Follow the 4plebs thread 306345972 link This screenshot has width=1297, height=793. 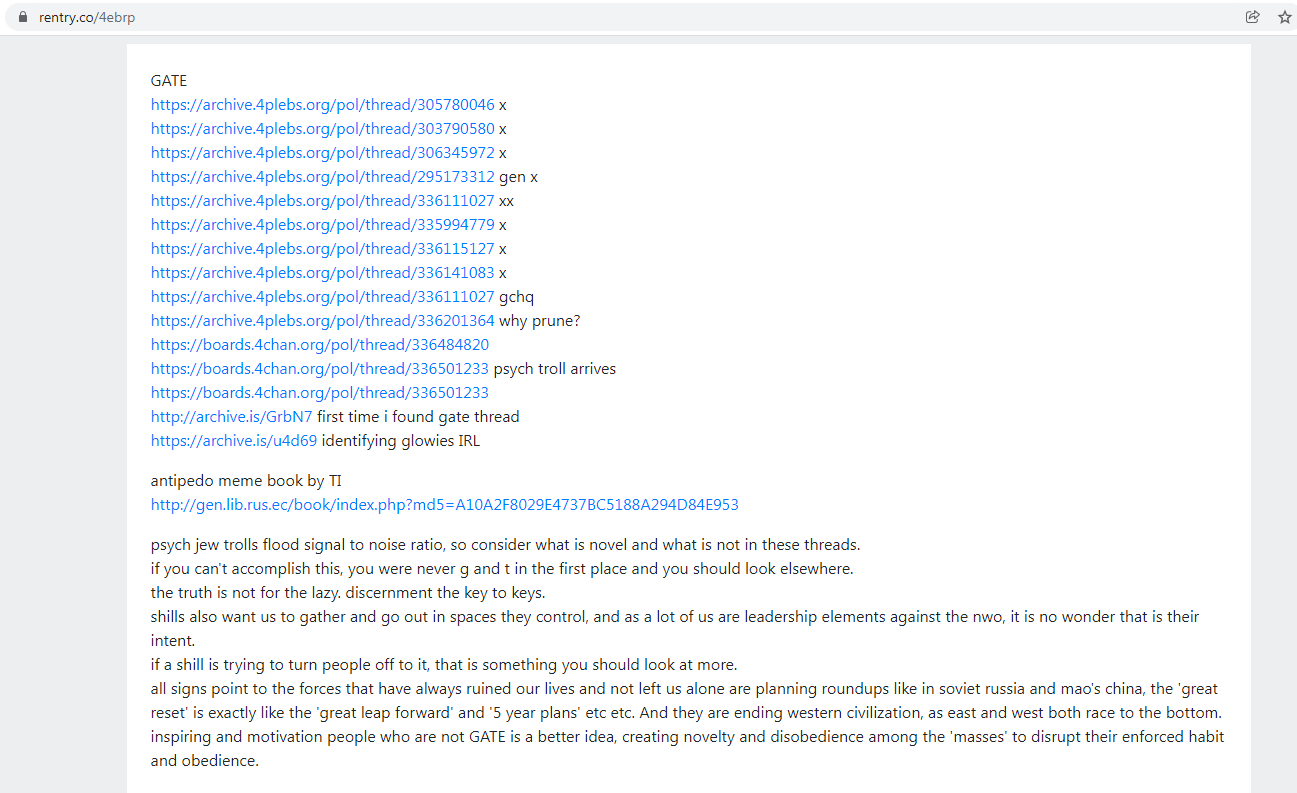click(x=323, y=153)
